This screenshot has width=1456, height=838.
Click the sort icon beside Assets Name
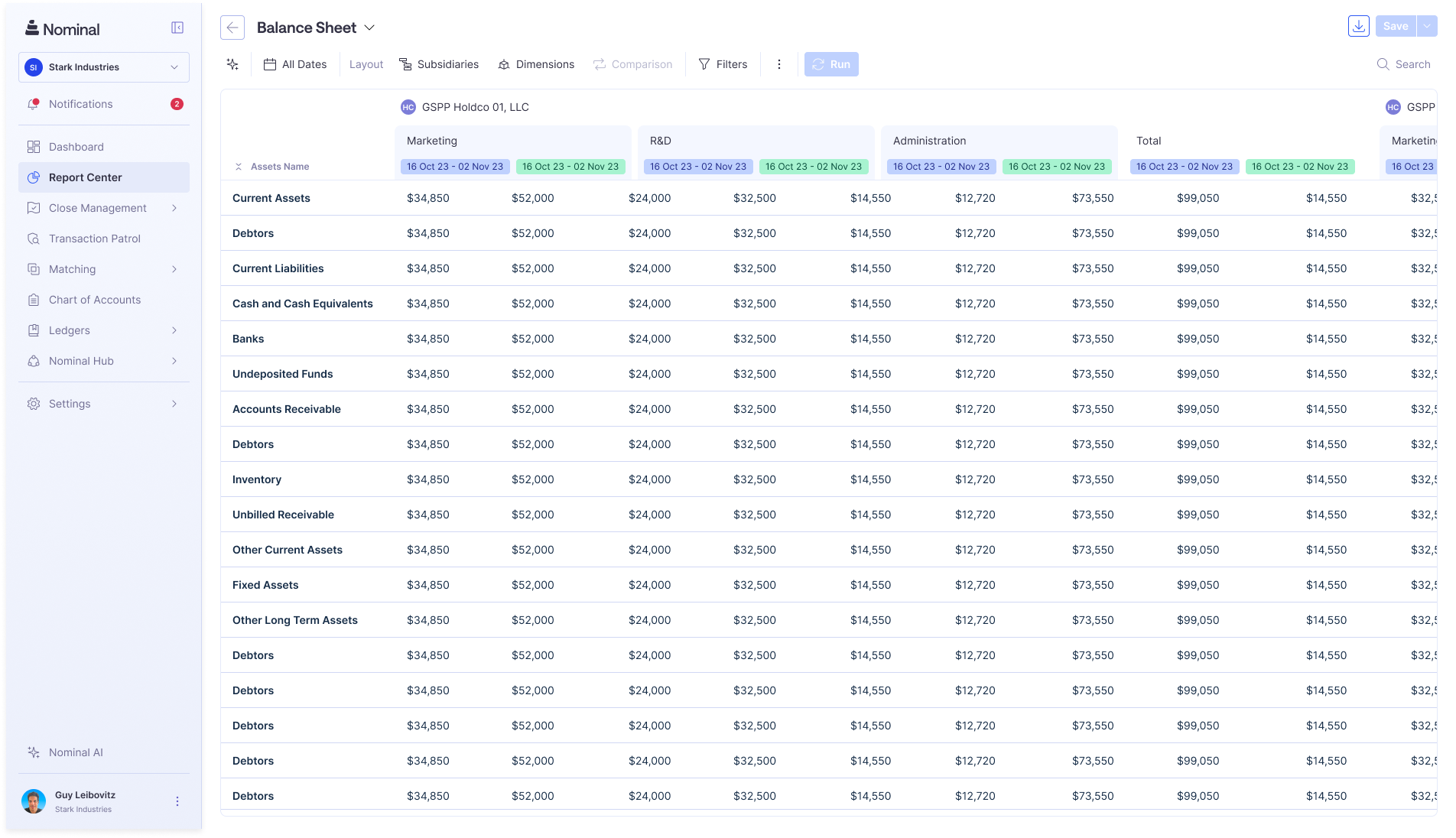pos(238,166)
